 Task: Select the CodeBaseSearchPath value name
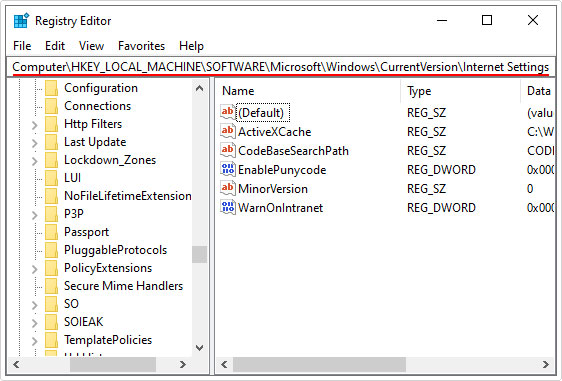coord(293,151)
